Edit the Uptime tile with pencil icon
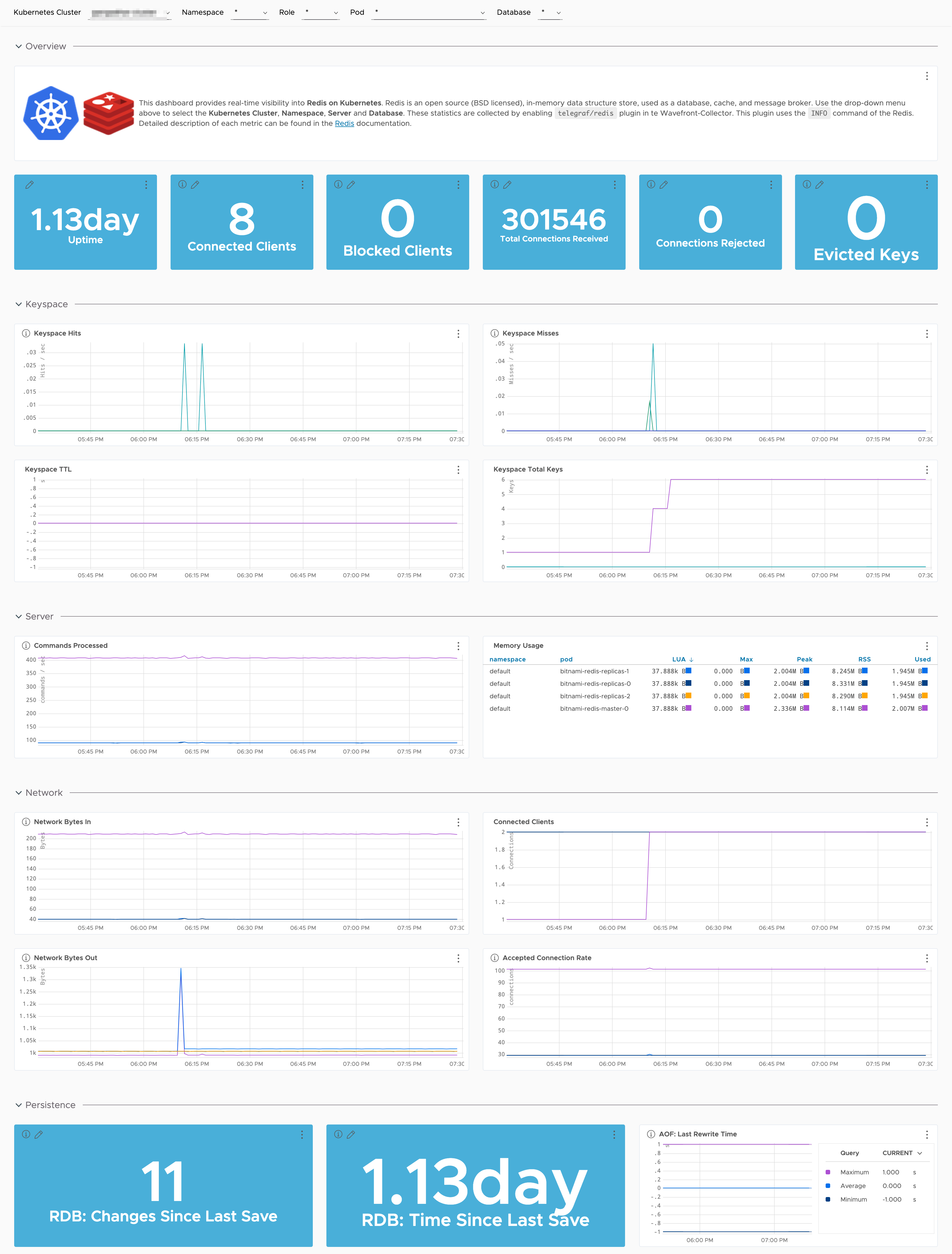 [29, 185]
